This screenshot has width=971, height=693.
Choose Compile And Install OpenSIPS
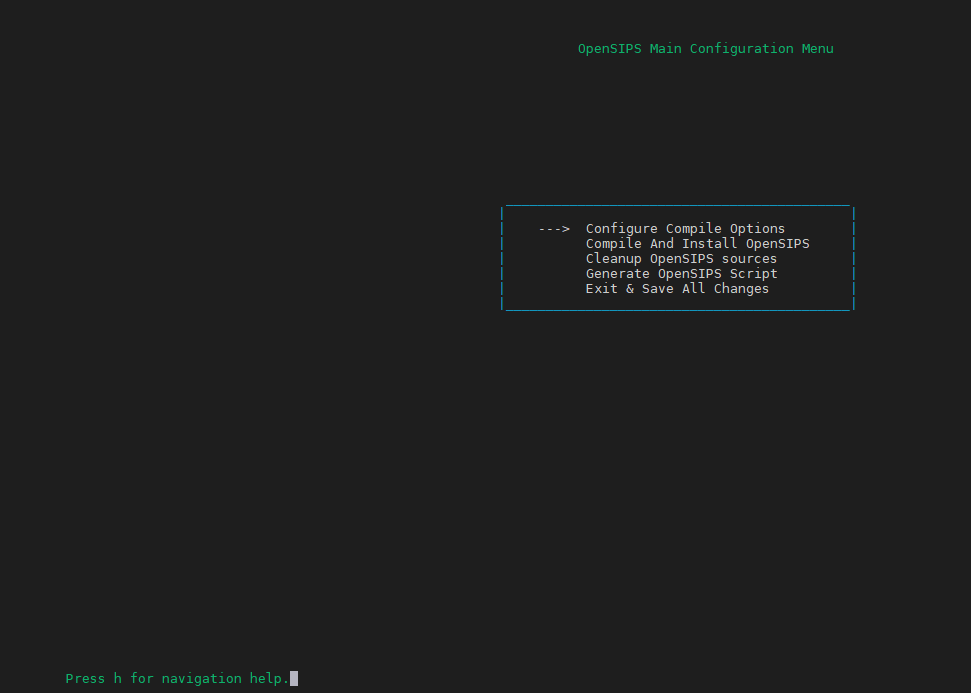(x=697, y=244)
